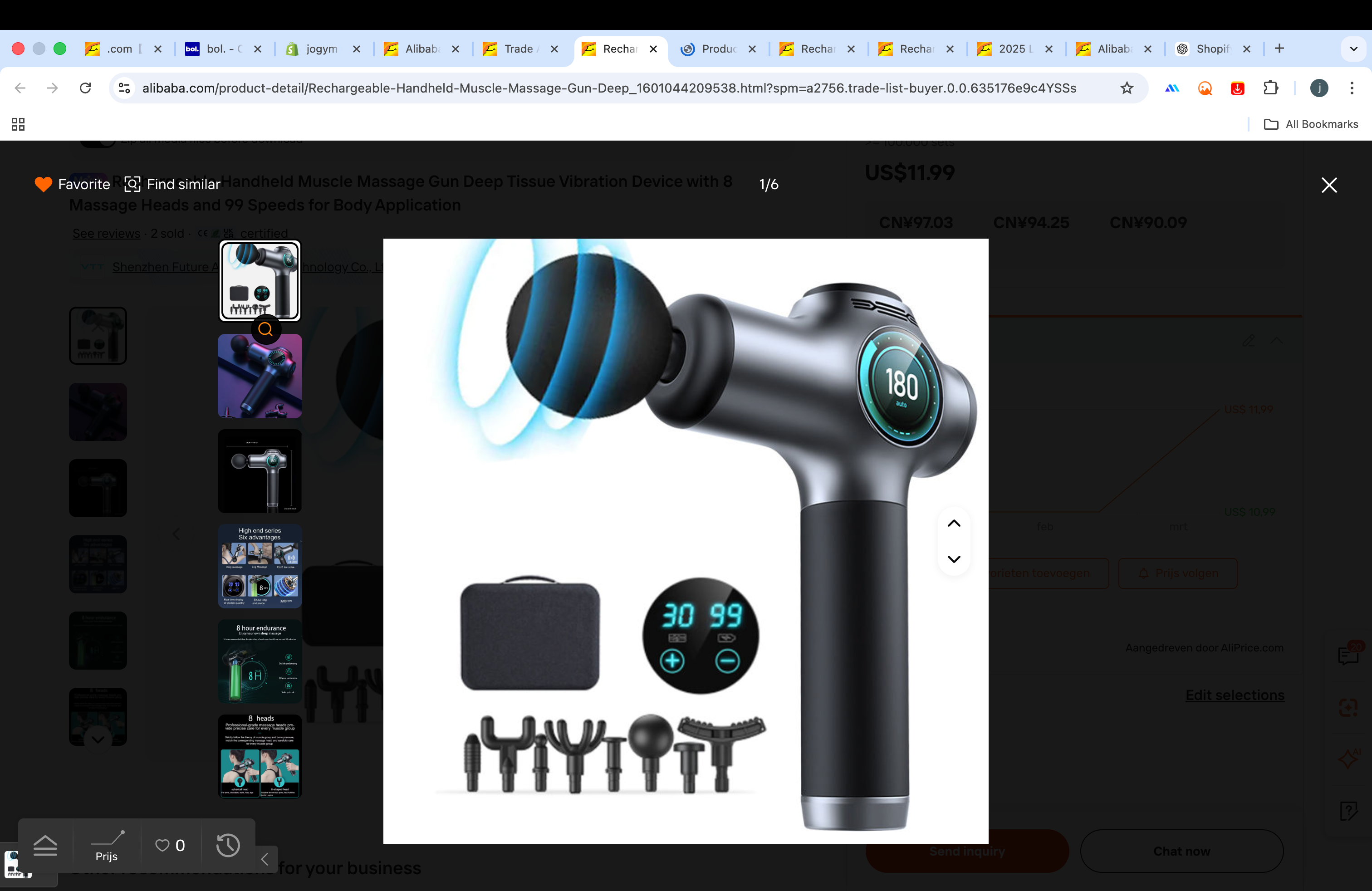Click the Edit selections link
Screen dimensions: 1372x891
(x=1235, y=695)
